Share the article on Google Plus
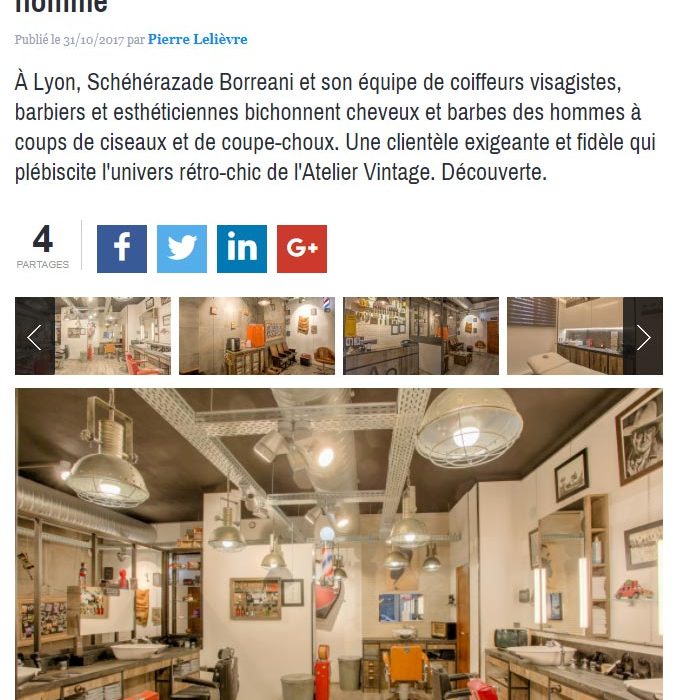The height and width of the screenshot is (700, 678). (302, 249)
